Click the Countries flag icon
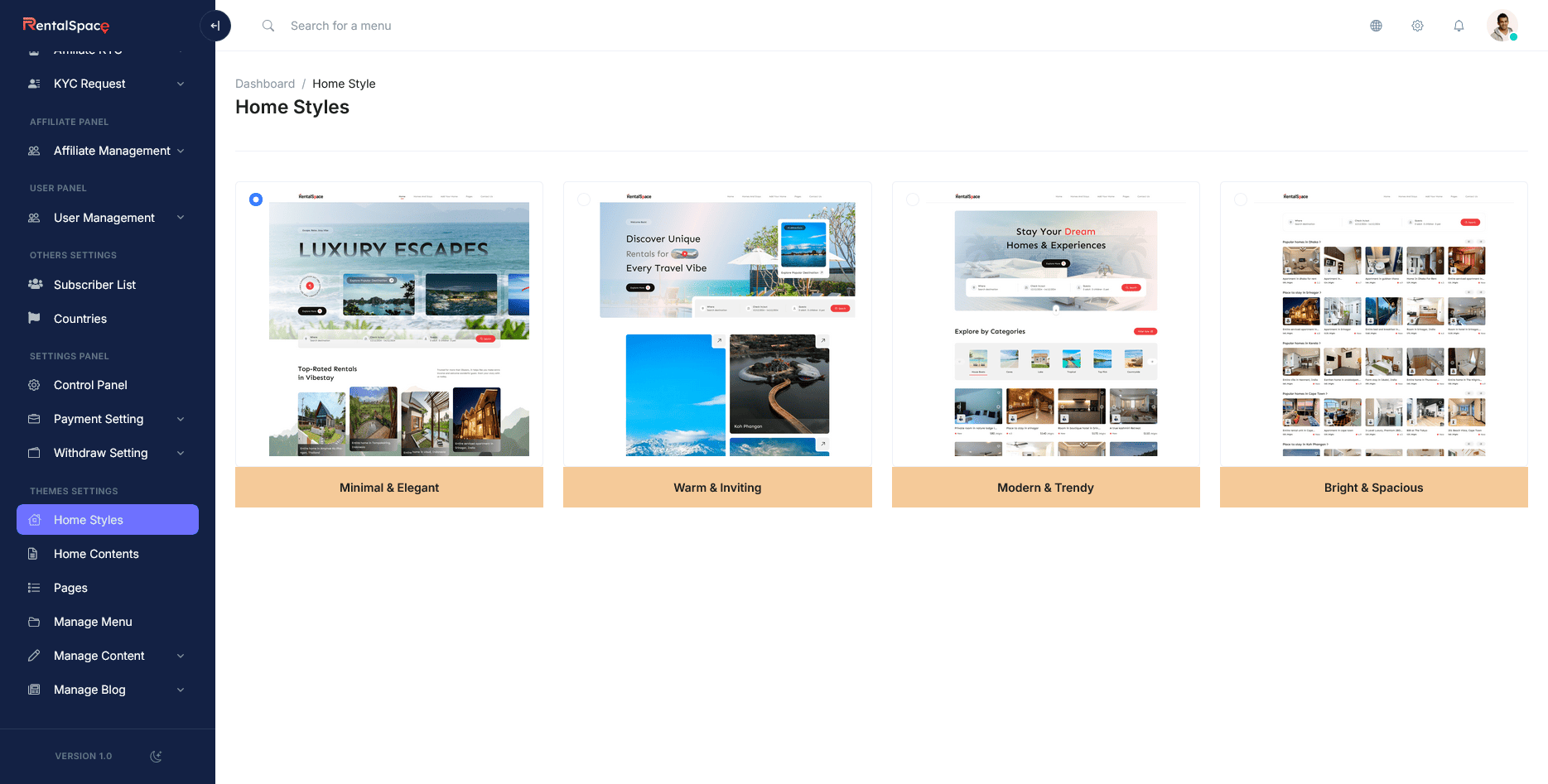Viewport: 1548px width, 784px height. [34, 319]
